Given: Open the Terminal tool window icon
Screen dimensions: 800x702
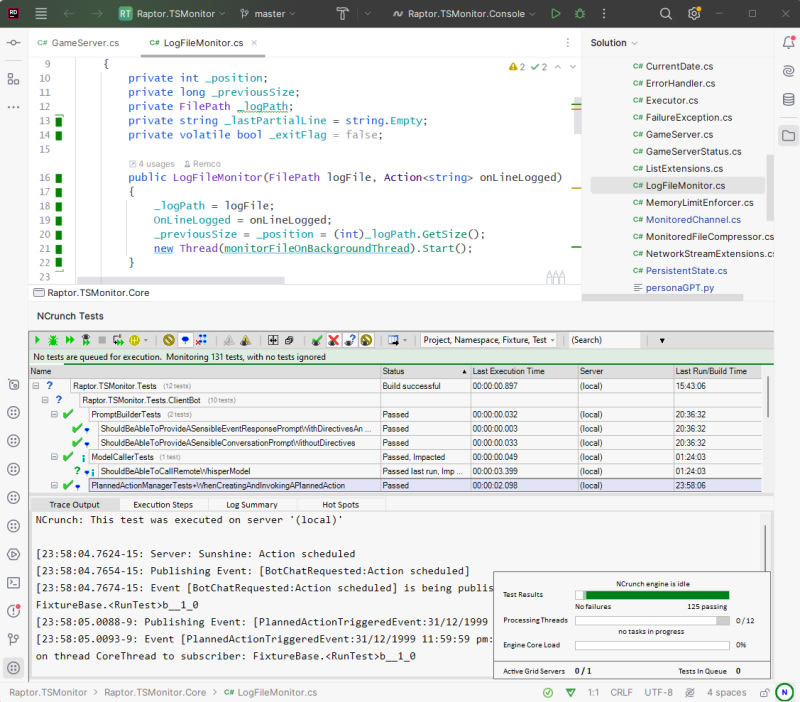Looking at the screenshot, I should point(14,583).
